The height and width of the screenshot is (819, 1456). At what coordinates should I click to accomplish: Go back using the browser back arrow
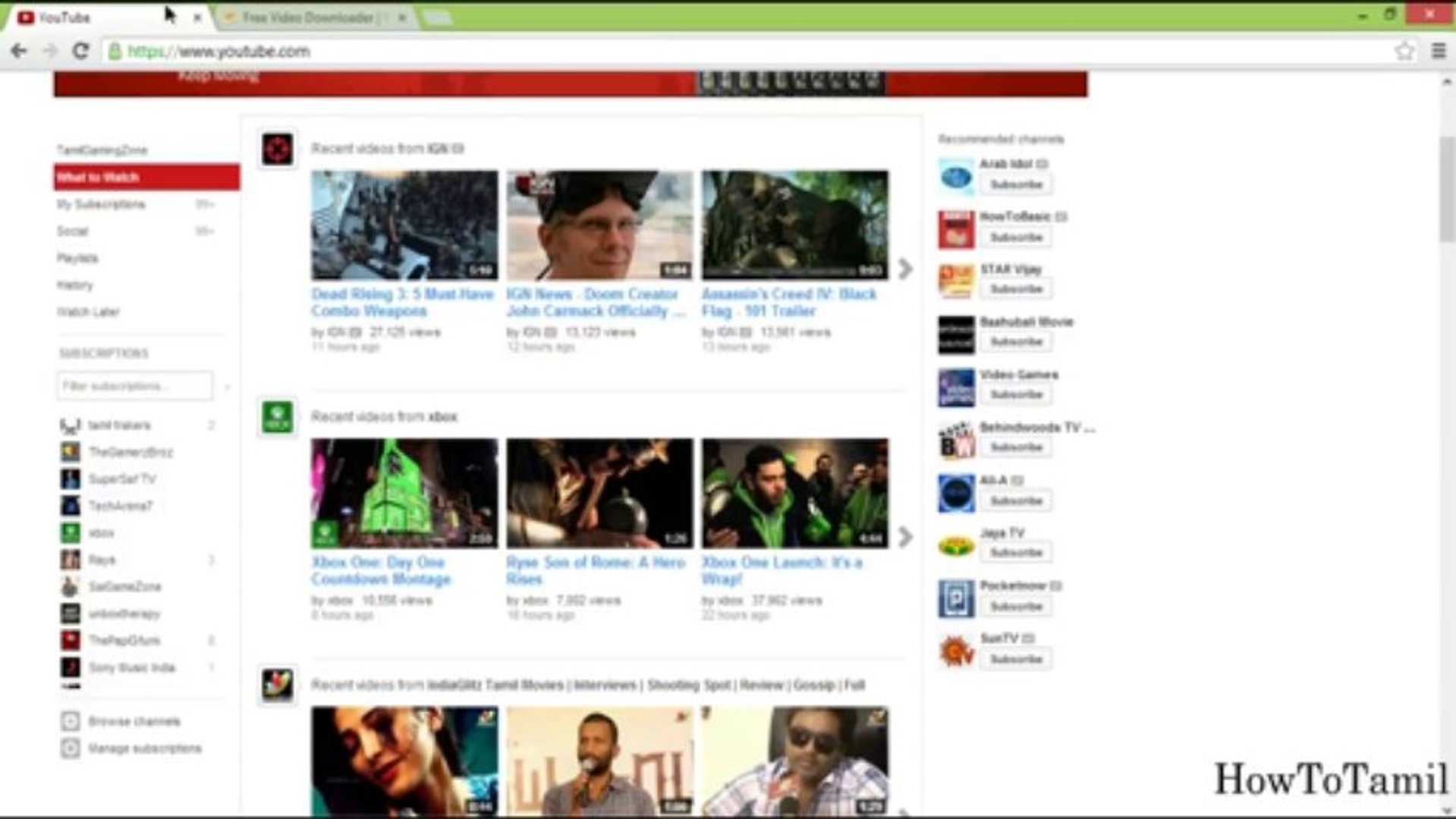click(19, 51)
